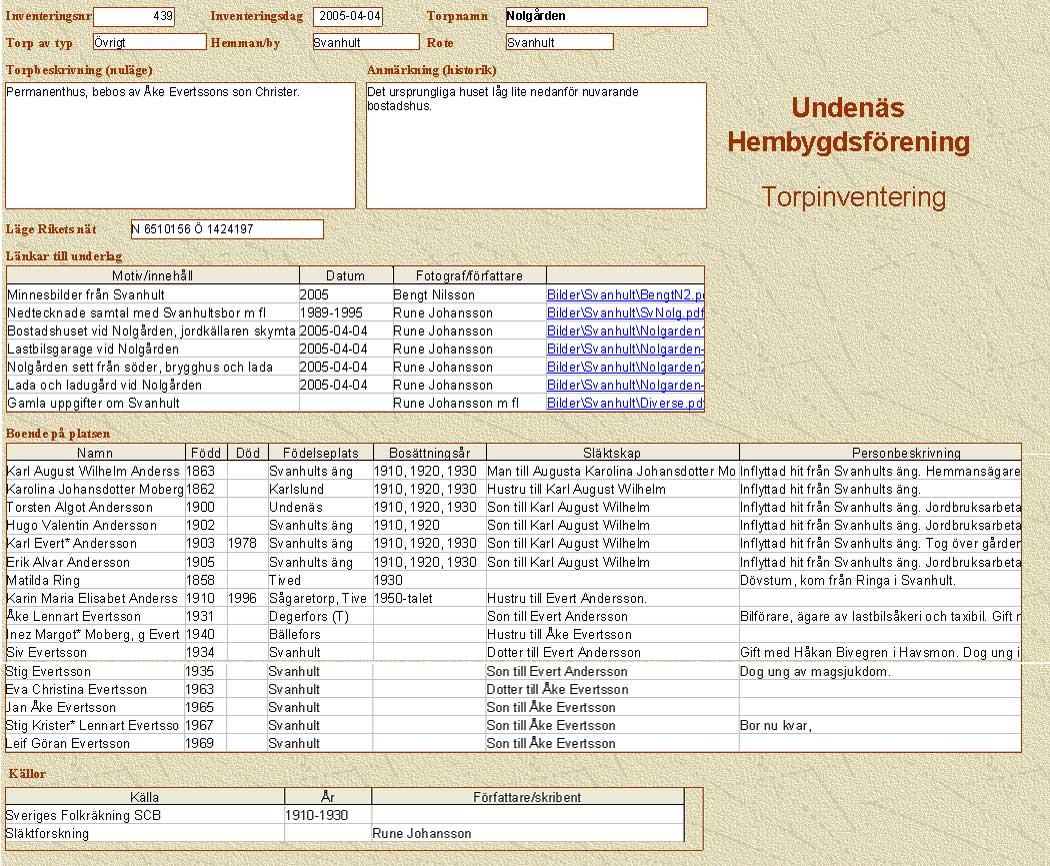Open the SvNolg.pdf link for Nedtecknade samtal

point(625,313)
